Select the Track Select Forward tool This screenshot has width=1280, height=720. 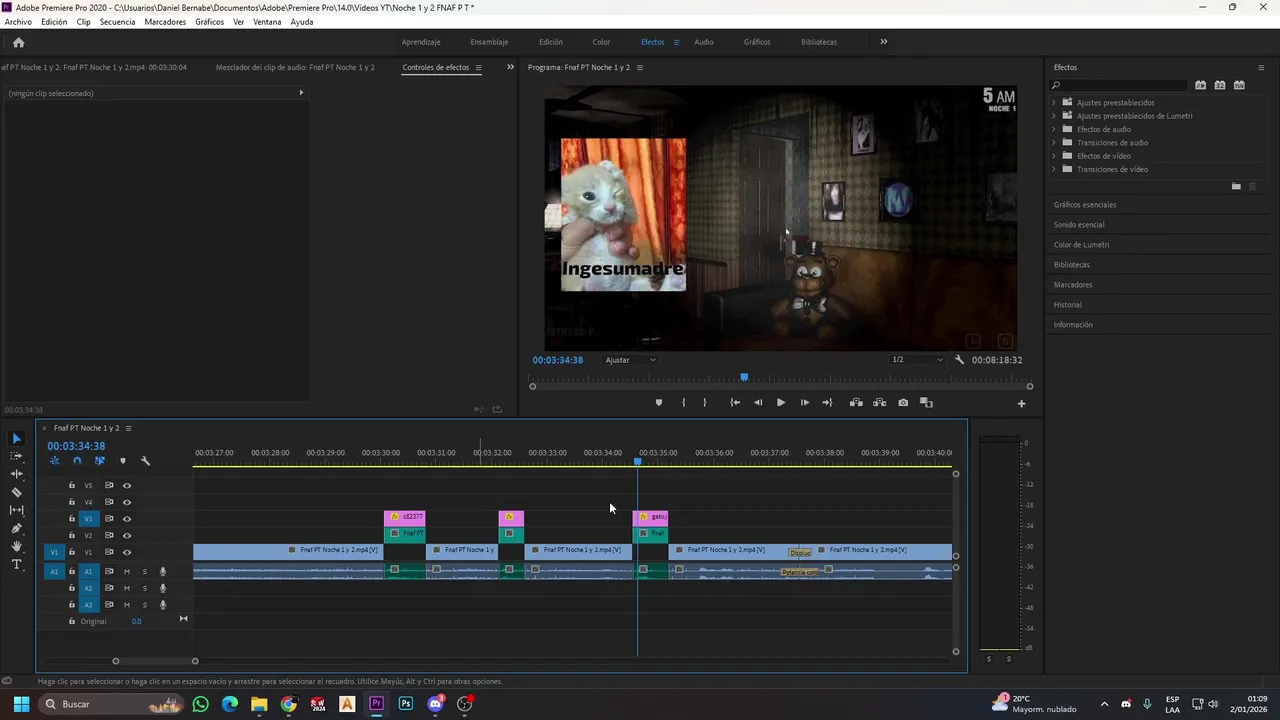(x=16, y=456)
